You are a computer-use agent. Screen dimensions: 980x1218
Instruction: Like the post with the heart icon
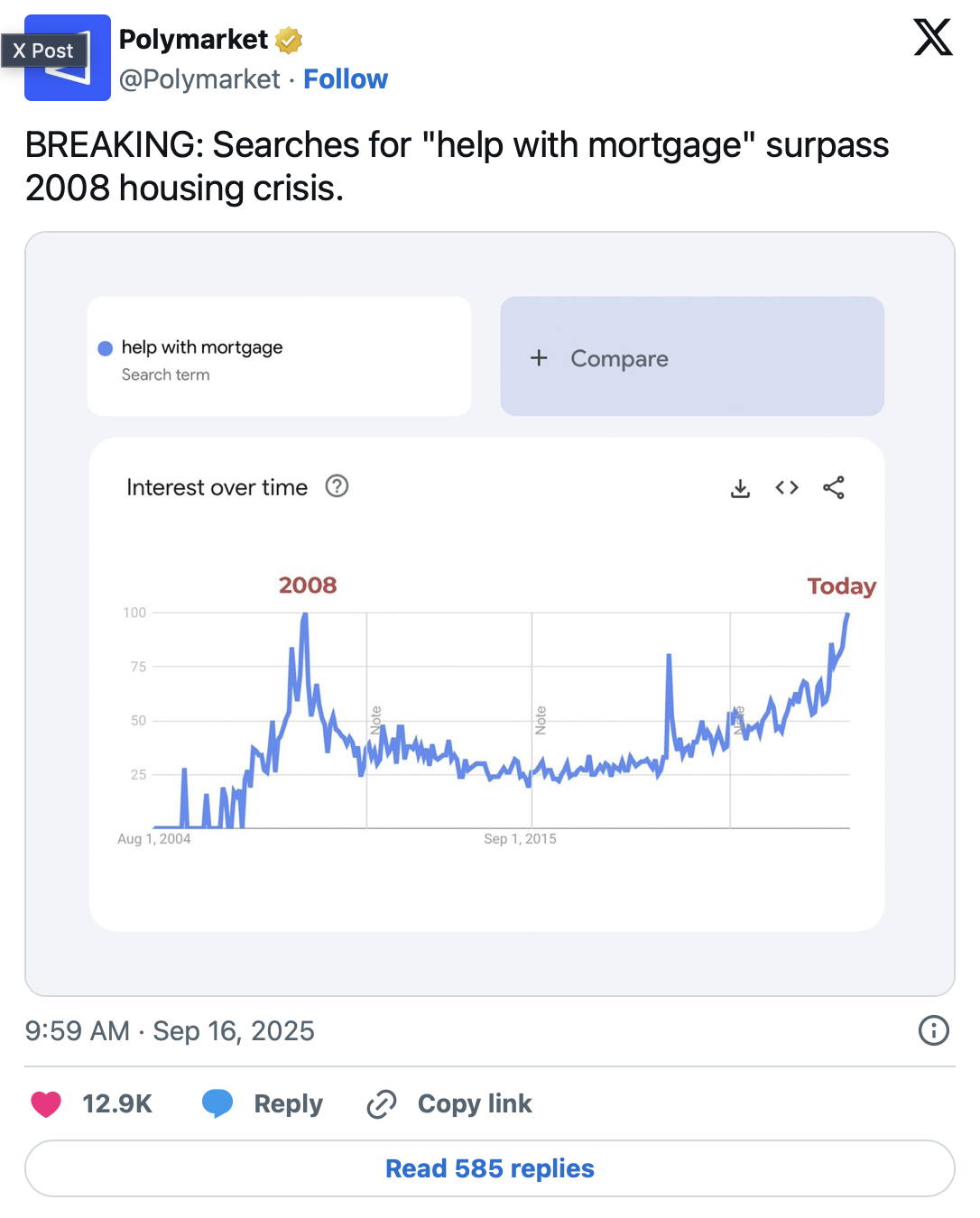[x=46, y=1103]
